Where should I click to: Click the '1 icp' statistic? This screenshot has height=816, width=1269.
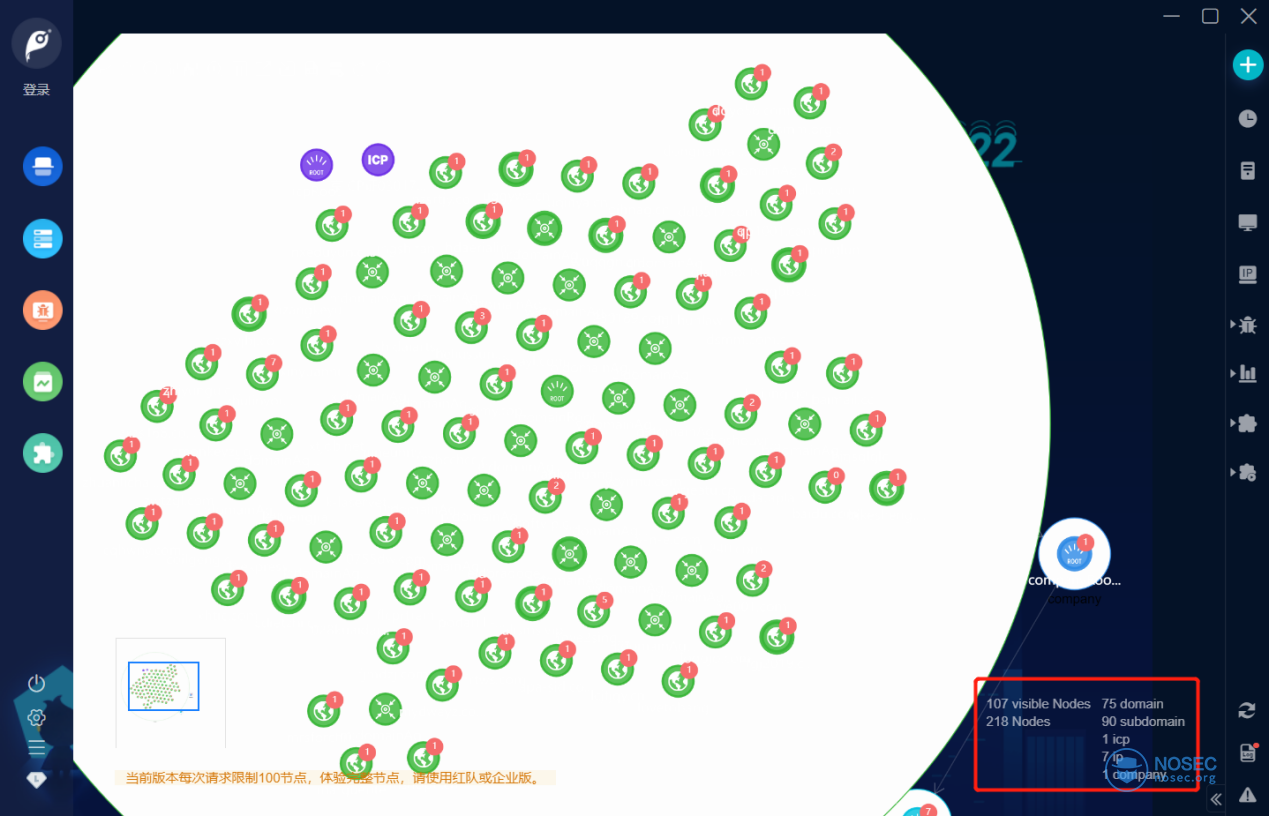click(x=1115, y=739)
